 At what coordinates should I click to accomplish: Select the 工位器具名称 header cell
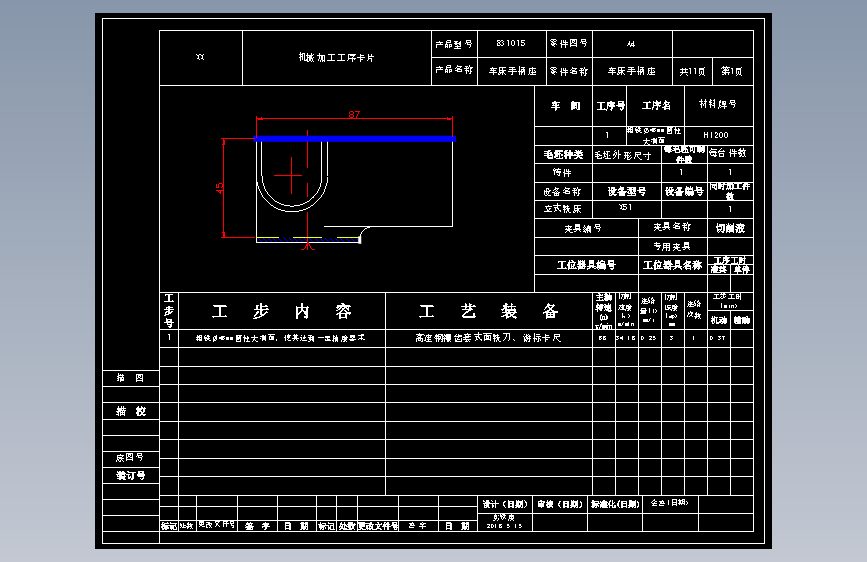point(672,265)
